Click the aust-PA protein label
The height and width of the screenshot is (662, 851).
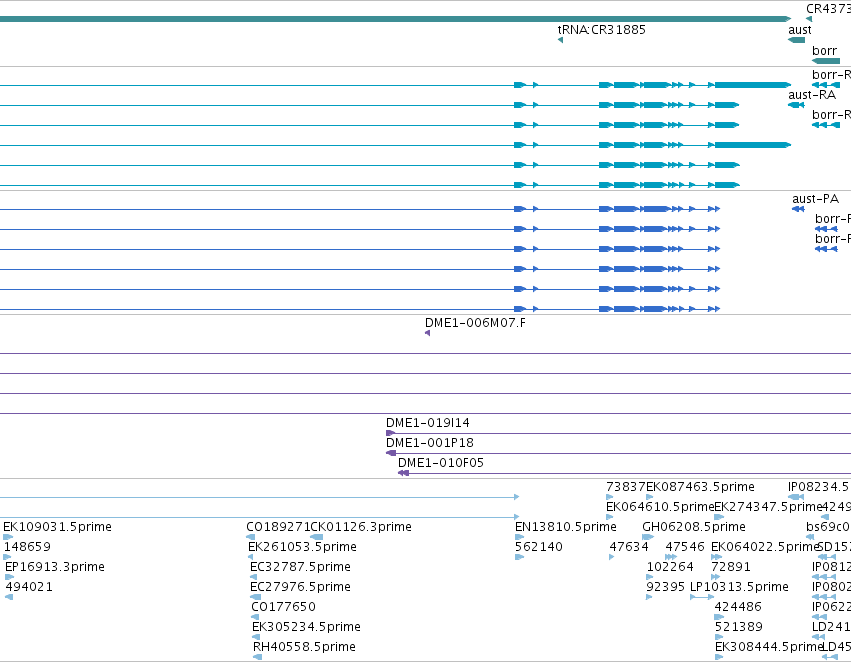coord(815,199)
